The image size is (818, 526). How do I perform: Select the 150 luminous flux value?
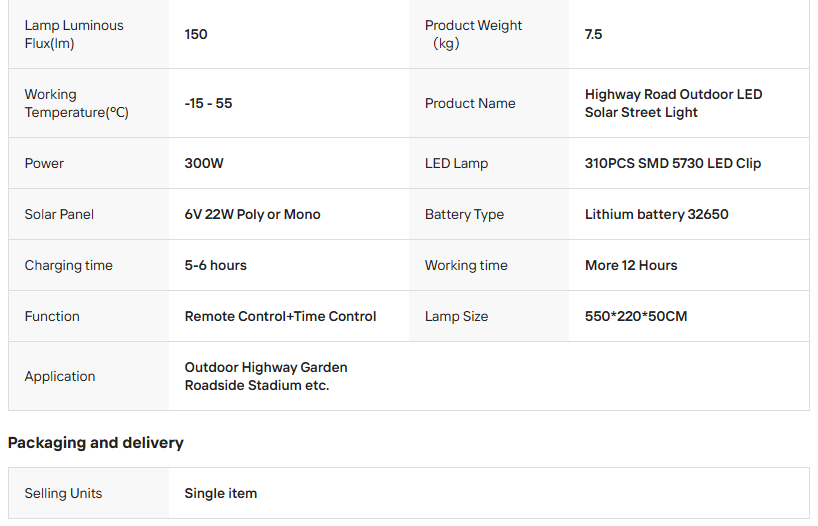[196, 34]
